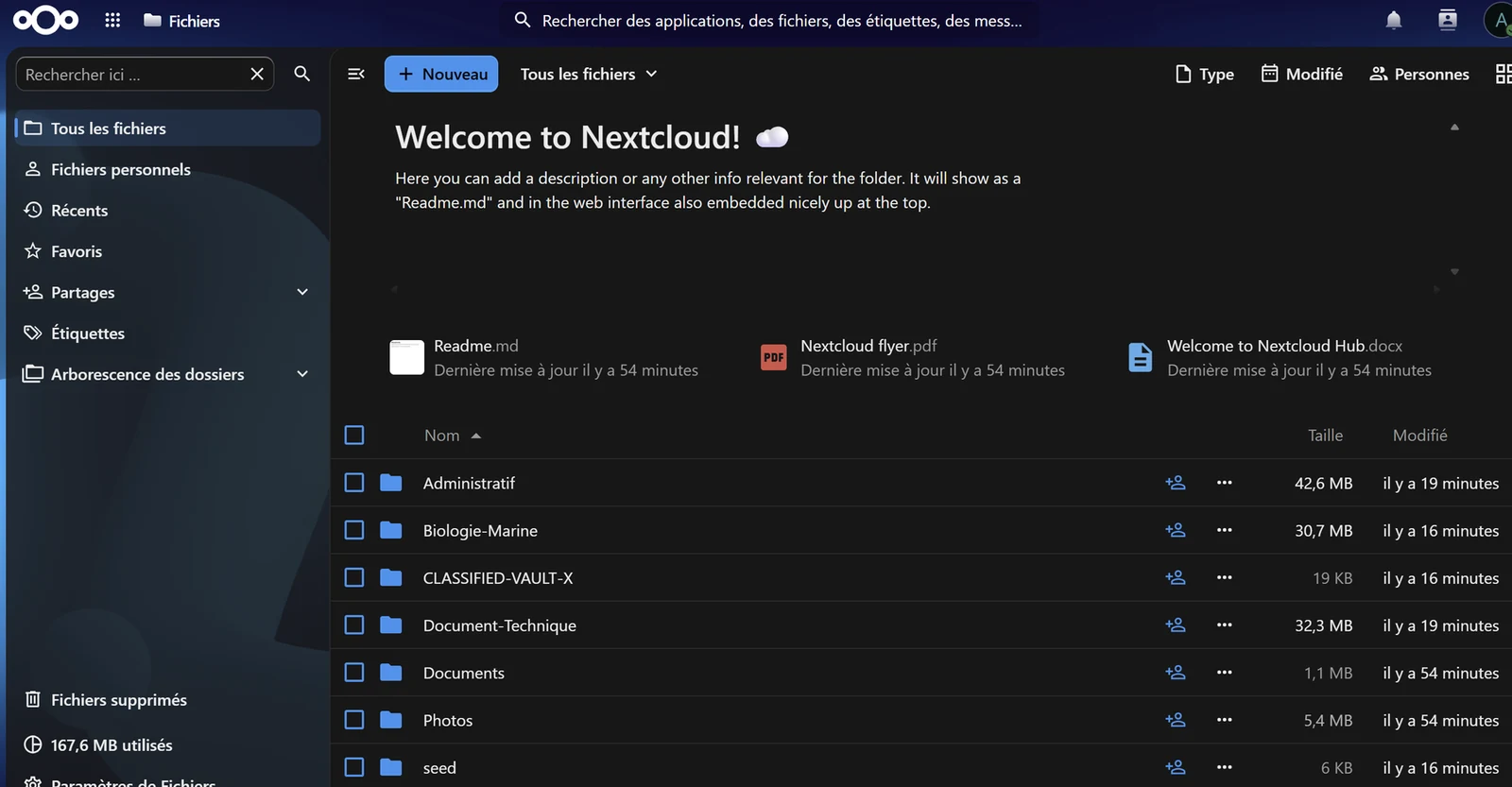Expand the Partages section chevron
1512x787 pixels.
[302, 292]
